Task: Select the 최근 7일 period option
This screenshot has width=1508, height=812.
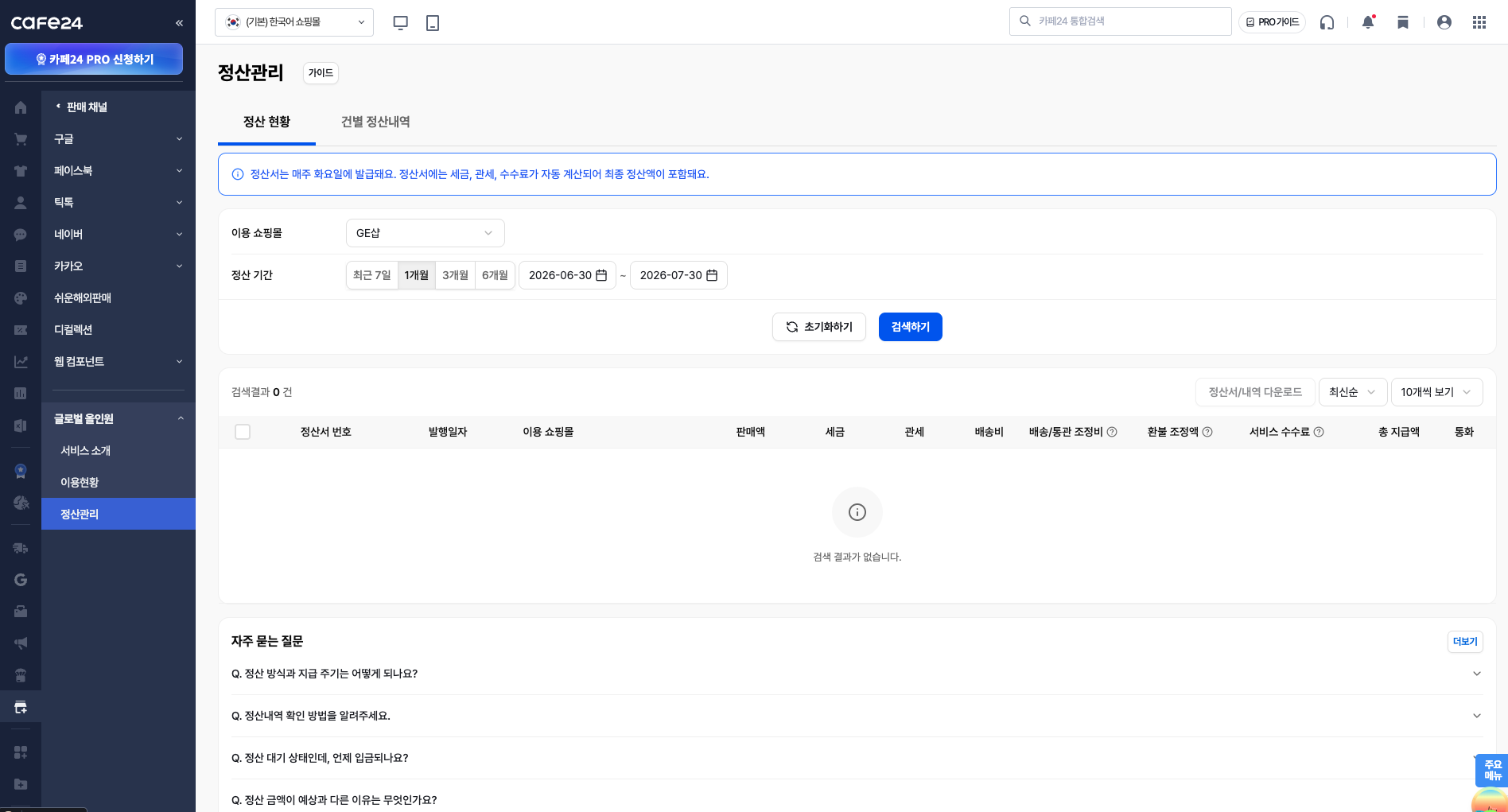Action: (372, 275)
